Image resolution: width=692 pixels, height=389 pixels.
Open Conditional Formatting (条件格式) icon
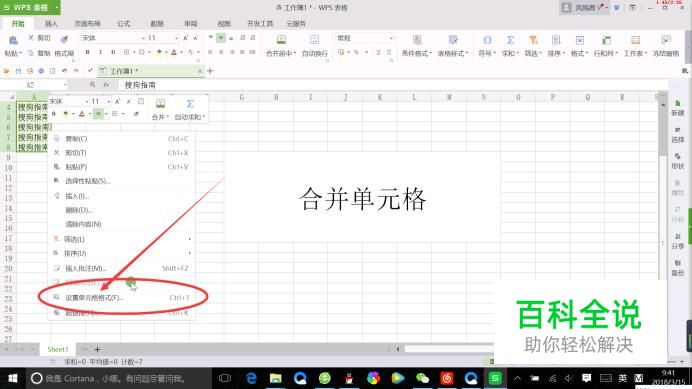coord(417,40)
